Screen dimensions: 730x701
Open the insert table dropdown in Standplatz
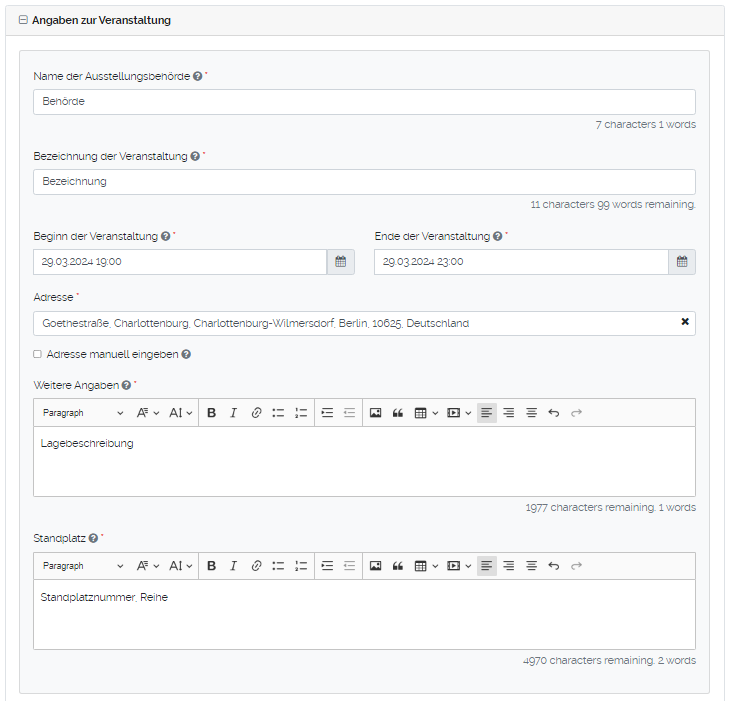pos(426,566)
